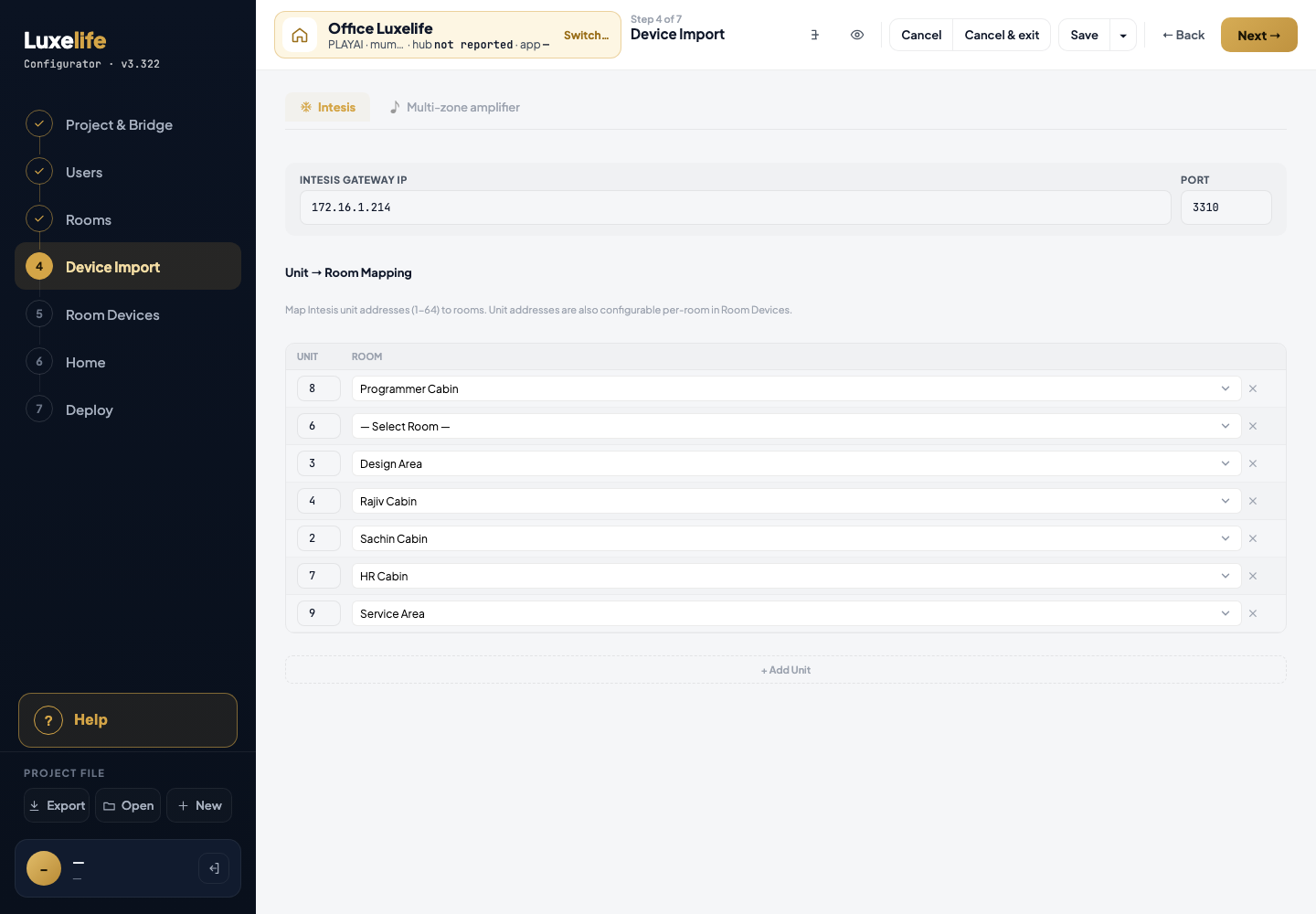Viewport: 1316px width, 914px height.
Task: Focus the Intesis Gateway IP field
Action: [x=736, y=207]
